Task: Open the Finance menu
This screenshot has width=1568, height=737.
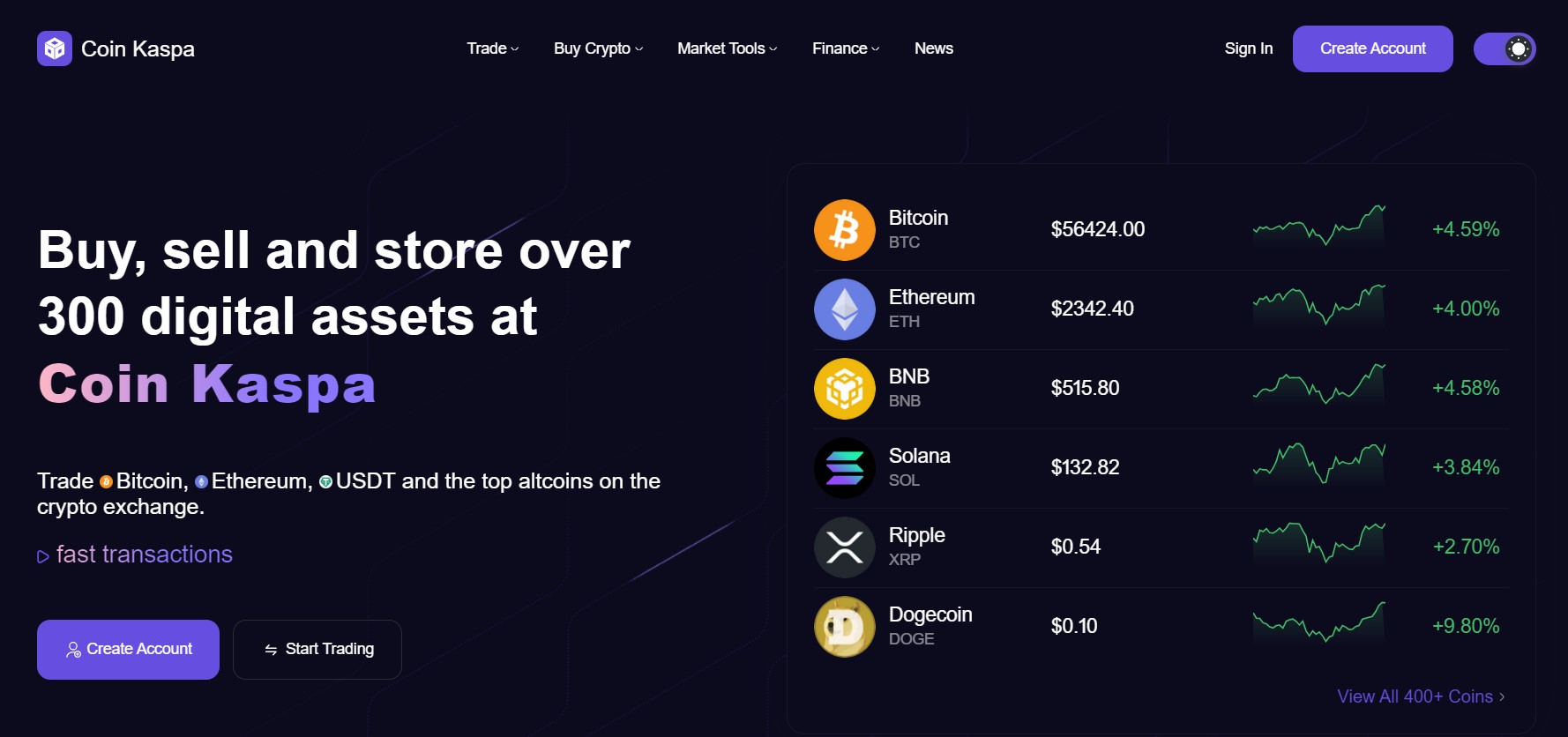Action: 846,48
